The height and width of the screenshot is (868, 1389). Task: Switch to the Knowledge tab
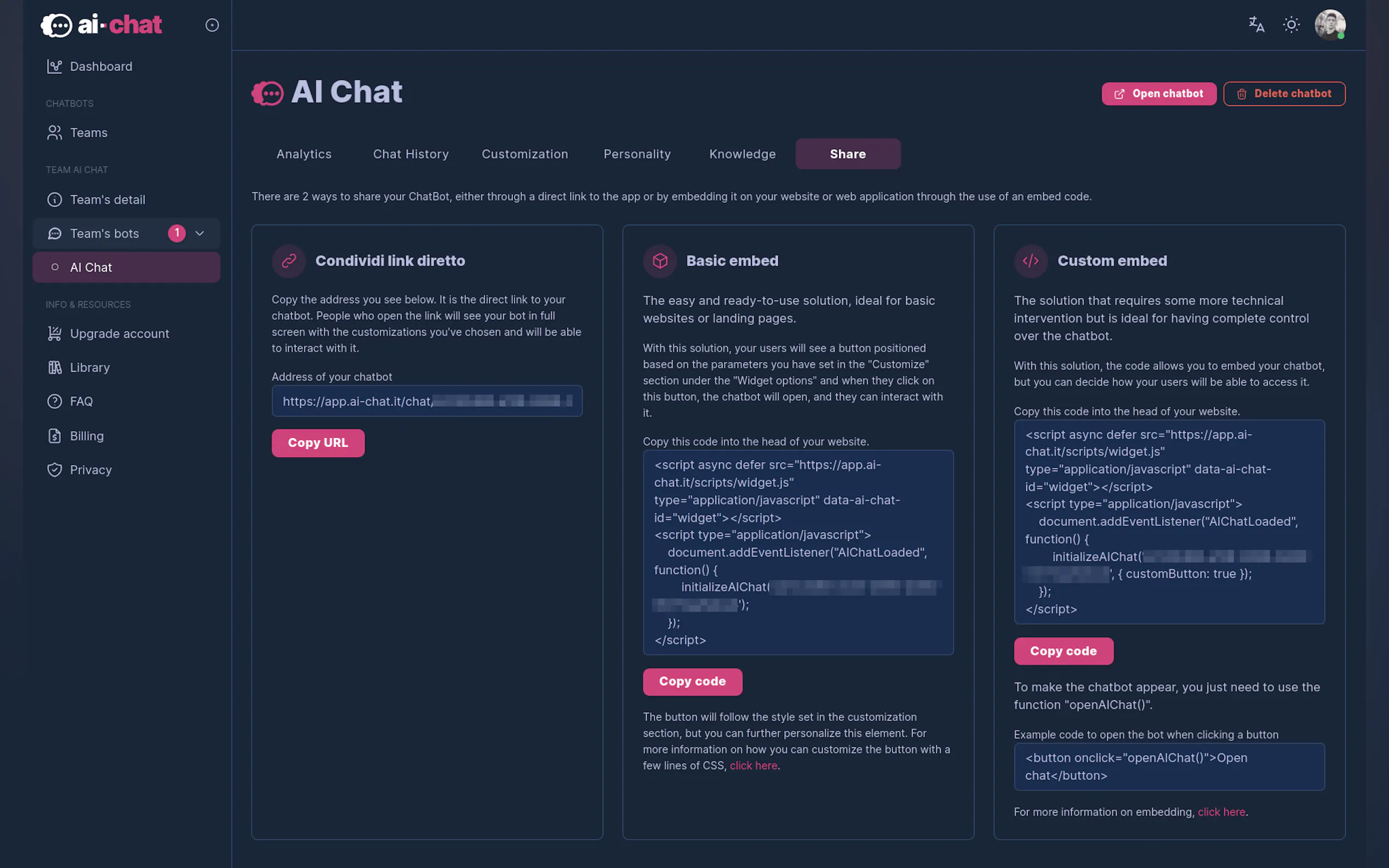tap(742, 154)
